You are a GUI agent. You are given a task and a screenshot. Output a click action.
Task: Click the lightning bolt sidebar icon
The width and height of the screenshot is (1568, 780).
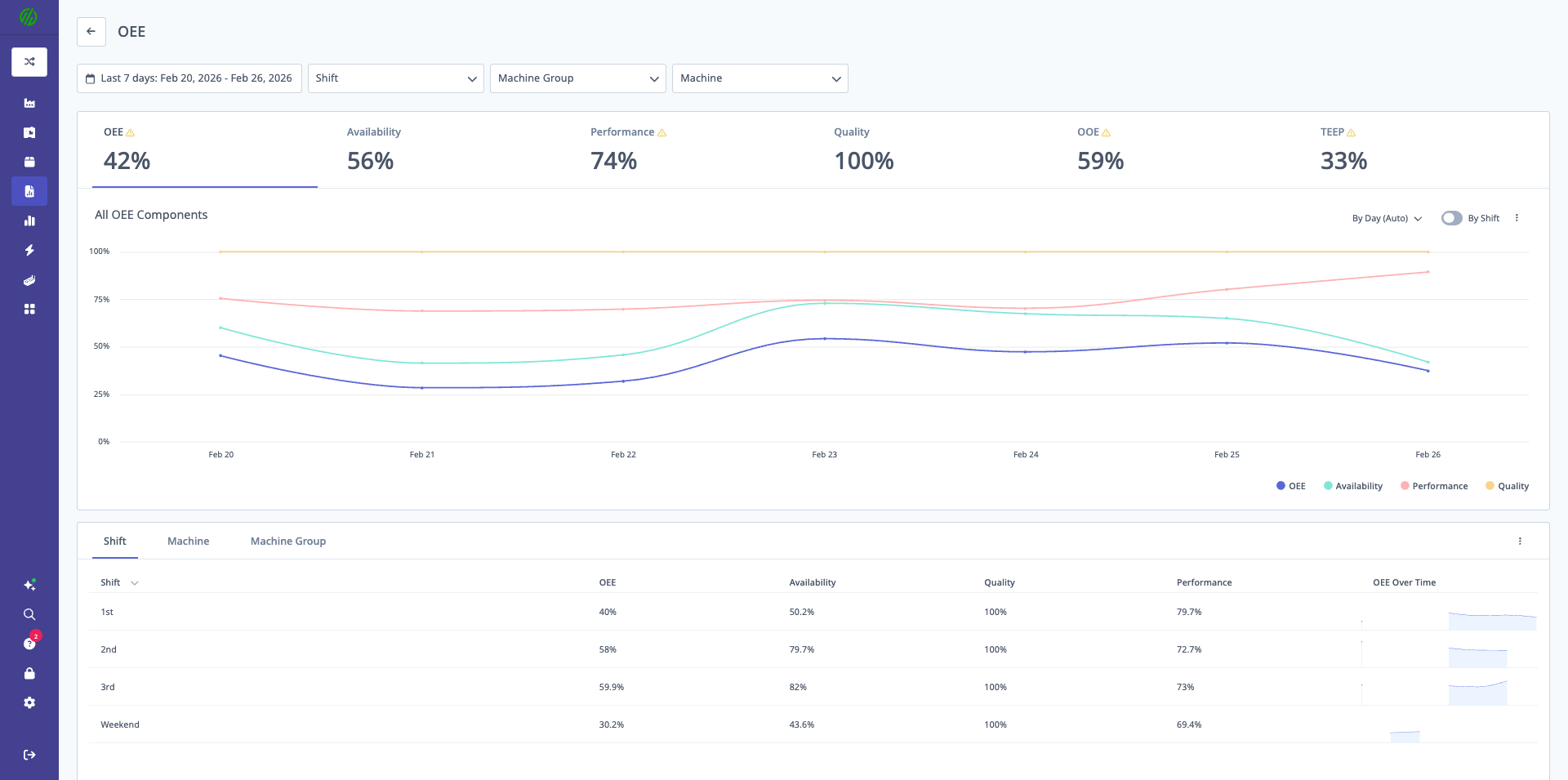coord(29,250)
